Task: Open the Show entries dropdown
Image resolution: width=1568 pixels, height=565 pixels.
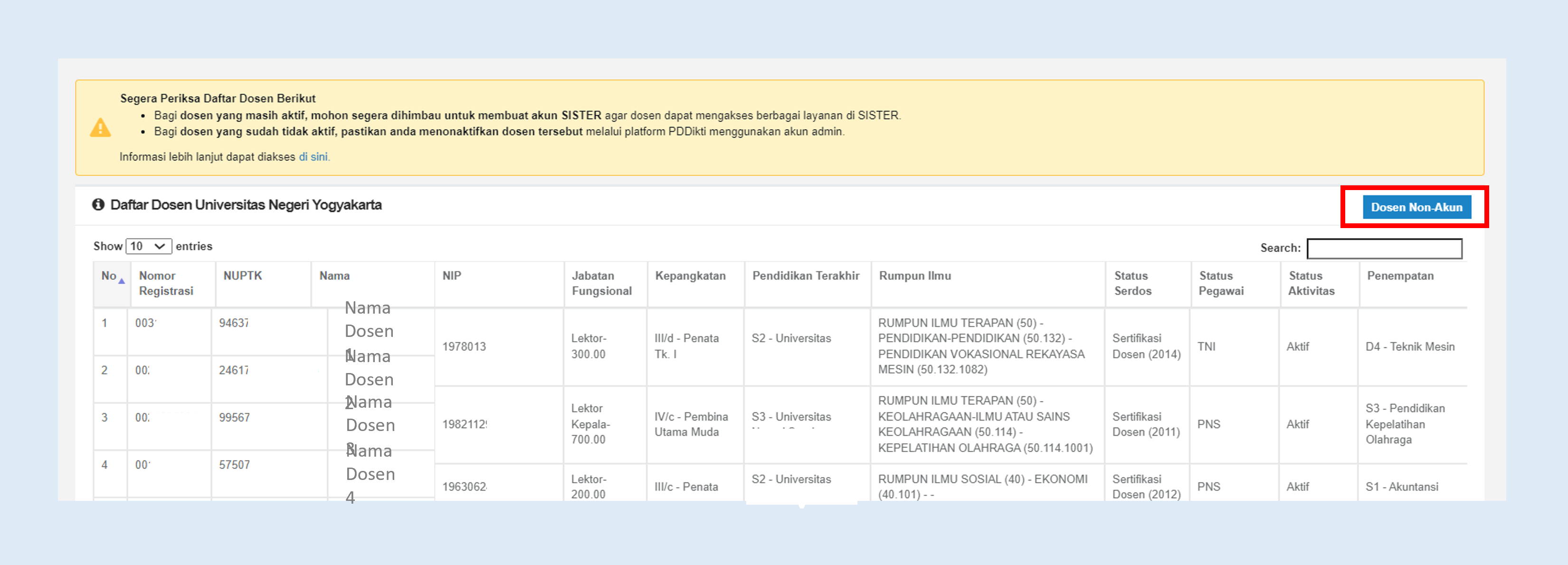Action: 149,246
